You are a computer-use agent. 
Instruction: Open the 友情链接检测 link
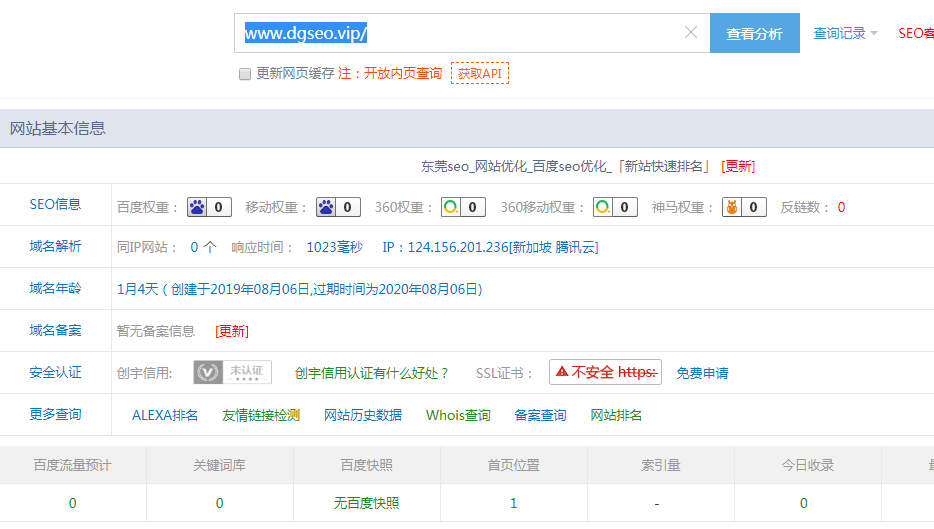[x=261, y=415]
